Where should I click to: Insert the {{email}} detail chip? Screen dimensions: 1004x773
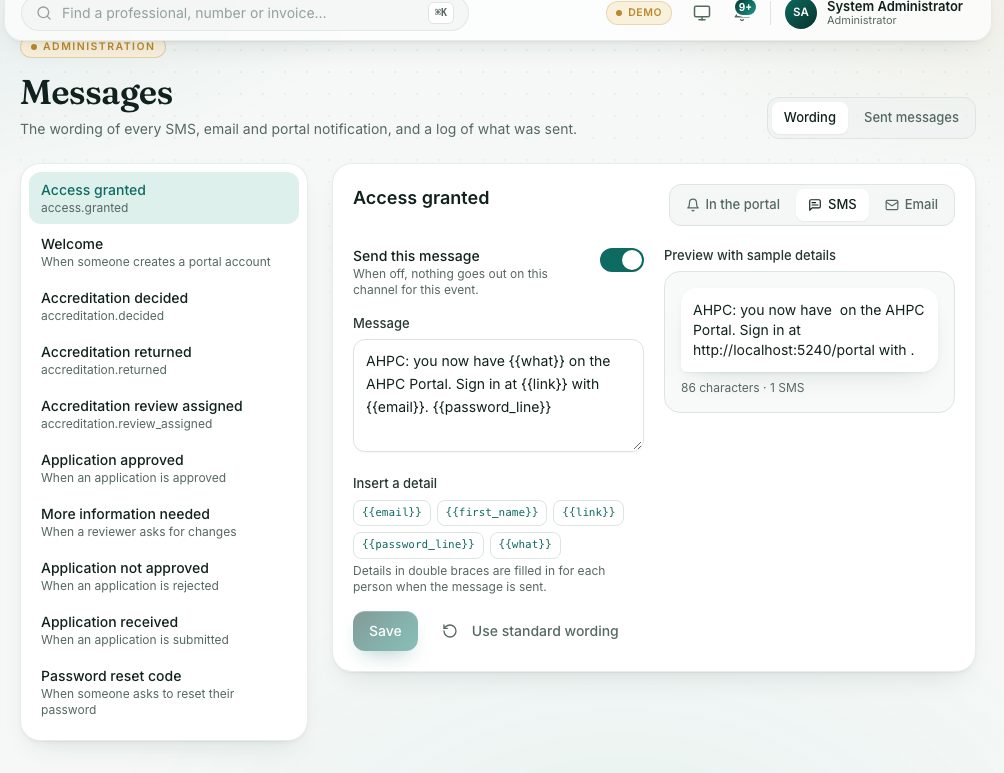391,512
